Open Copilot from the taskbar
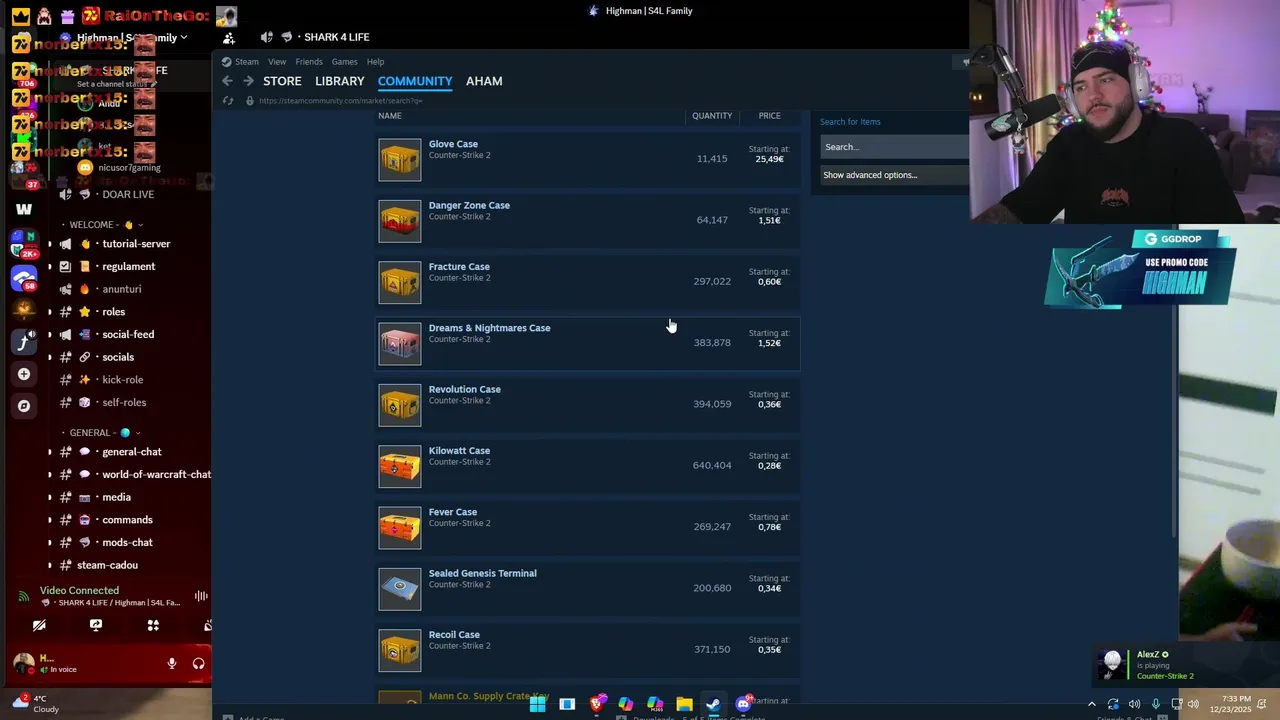1280x720 pixels. point(626,704)
